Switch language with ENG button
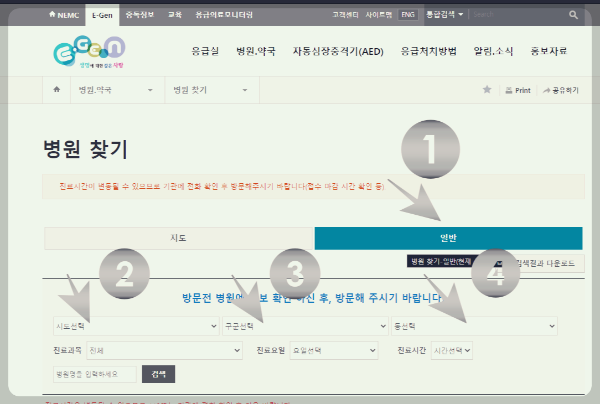 pyautogui.click(x=408, y=15)
